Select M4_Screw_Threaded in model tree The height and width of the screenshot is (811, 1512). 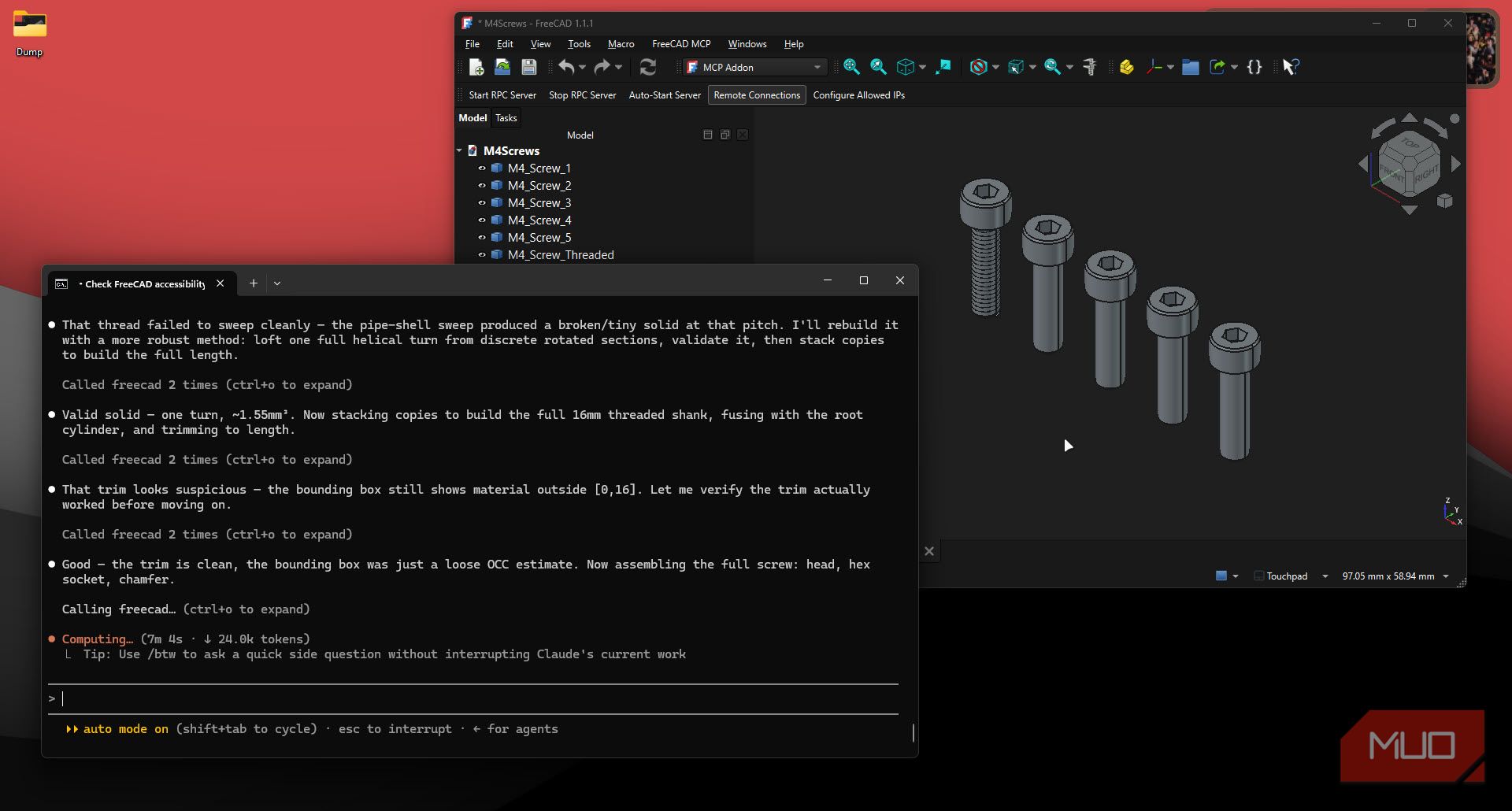[561, 254]
